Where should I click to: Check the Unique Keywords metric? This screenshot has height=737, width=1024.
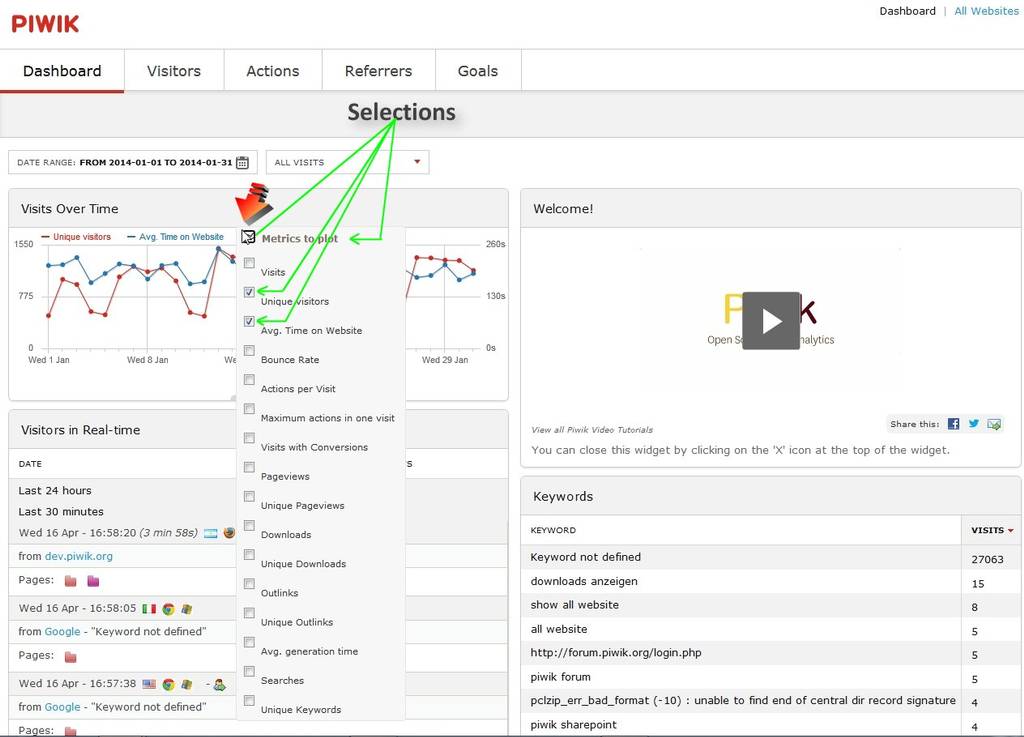coord(249,700)
